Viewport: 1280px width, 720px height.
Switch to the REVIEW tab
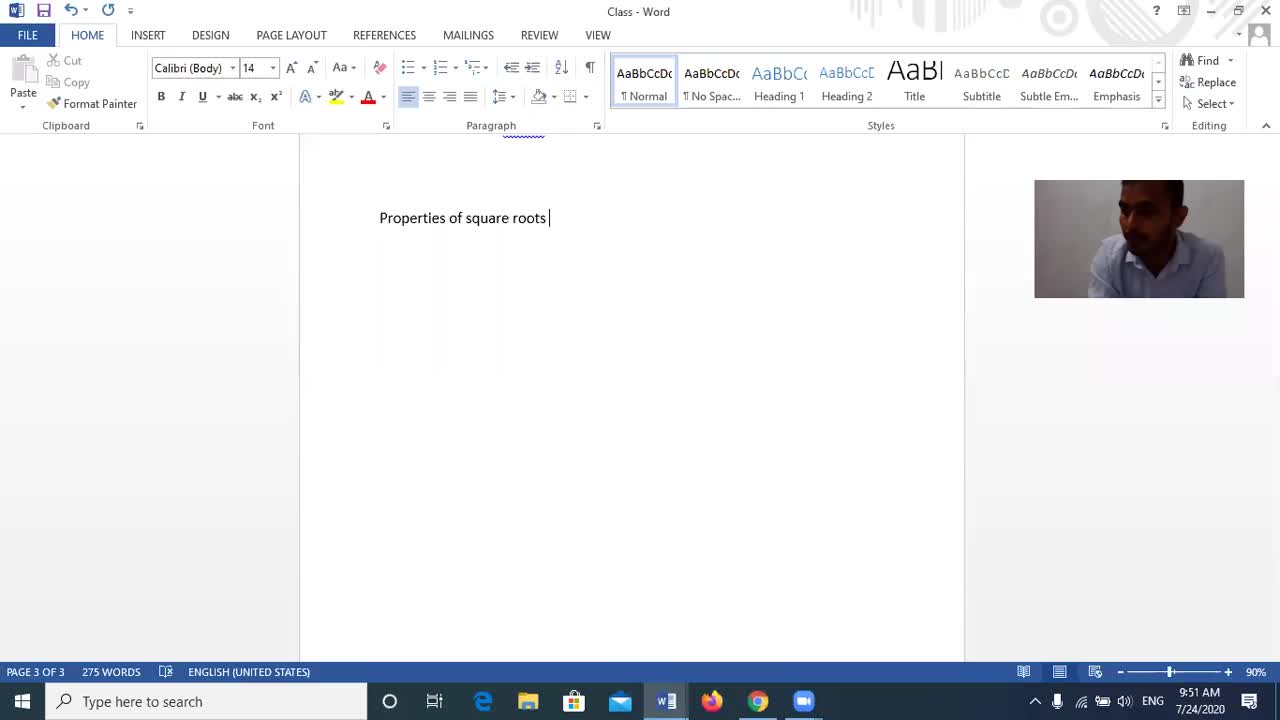(539, 35)
